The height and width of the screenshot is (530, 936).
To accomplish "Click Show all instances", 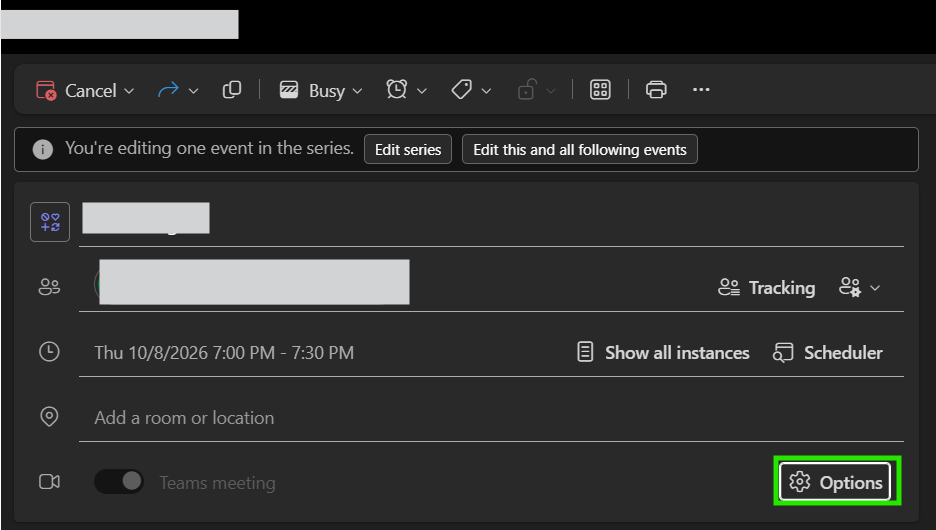I will (663, 353).
